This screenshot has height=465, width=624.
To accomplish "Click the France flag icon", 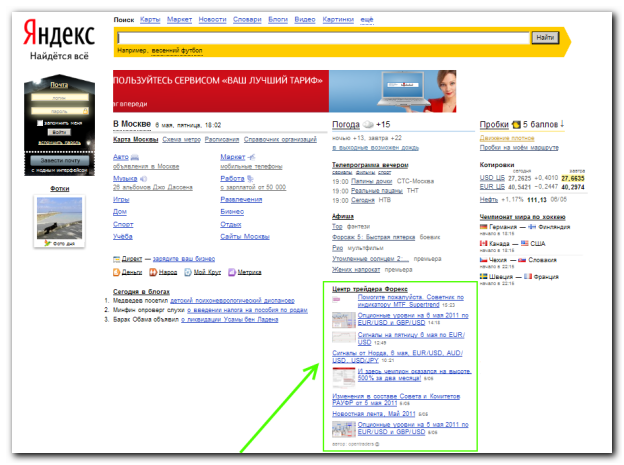I will pos(528,276).
